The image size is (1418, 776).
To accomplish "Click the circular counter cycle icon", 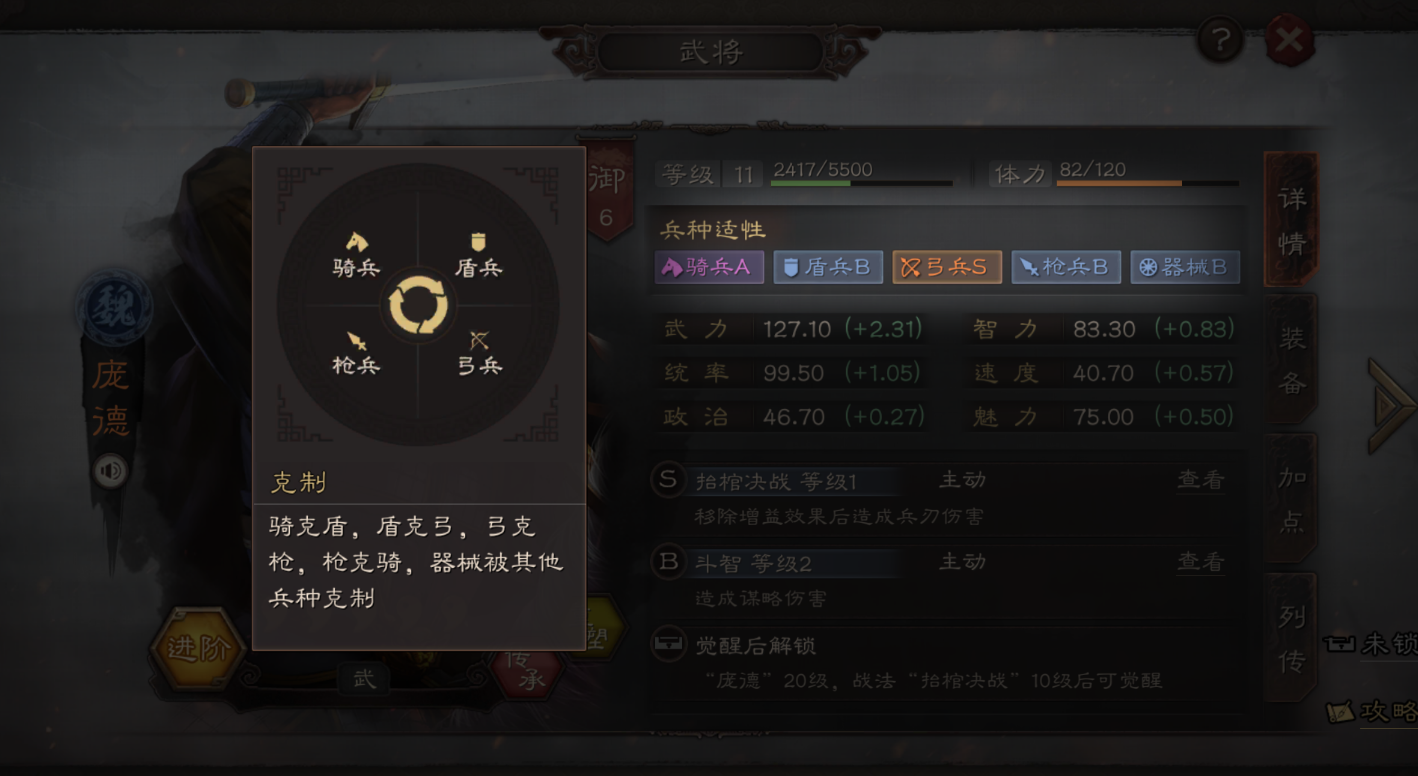I will click(x=418, y=304).
